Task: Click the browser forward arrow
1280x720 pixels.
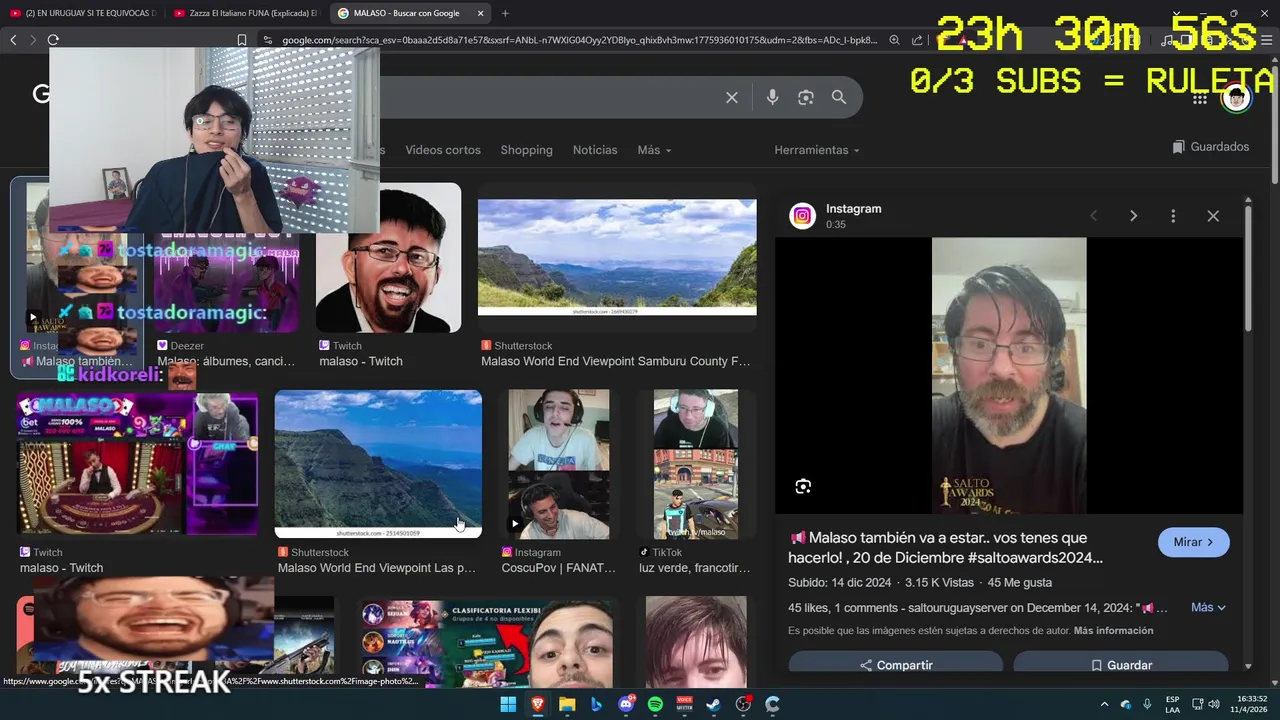Action: [33, 40]
